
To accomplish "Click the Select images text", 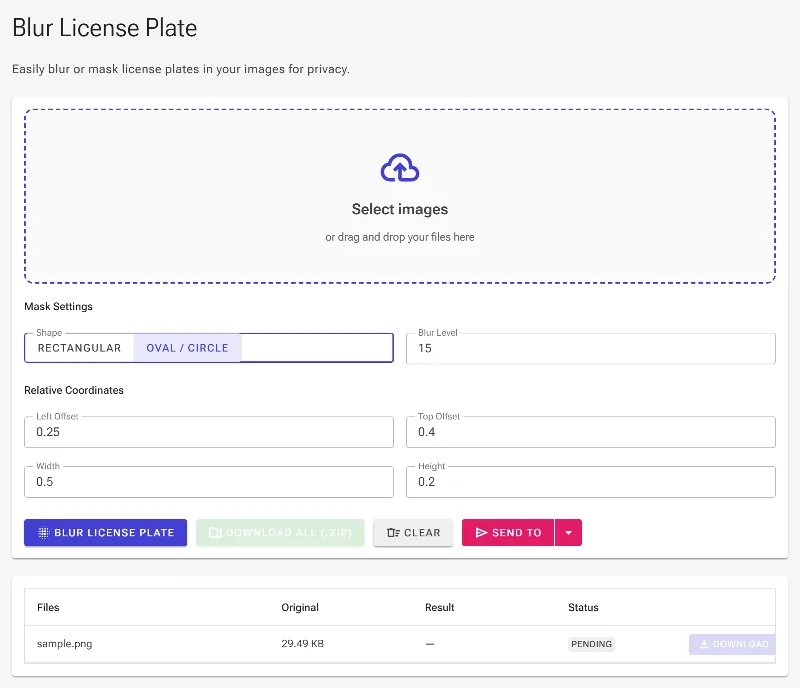I will pos(400,209).
